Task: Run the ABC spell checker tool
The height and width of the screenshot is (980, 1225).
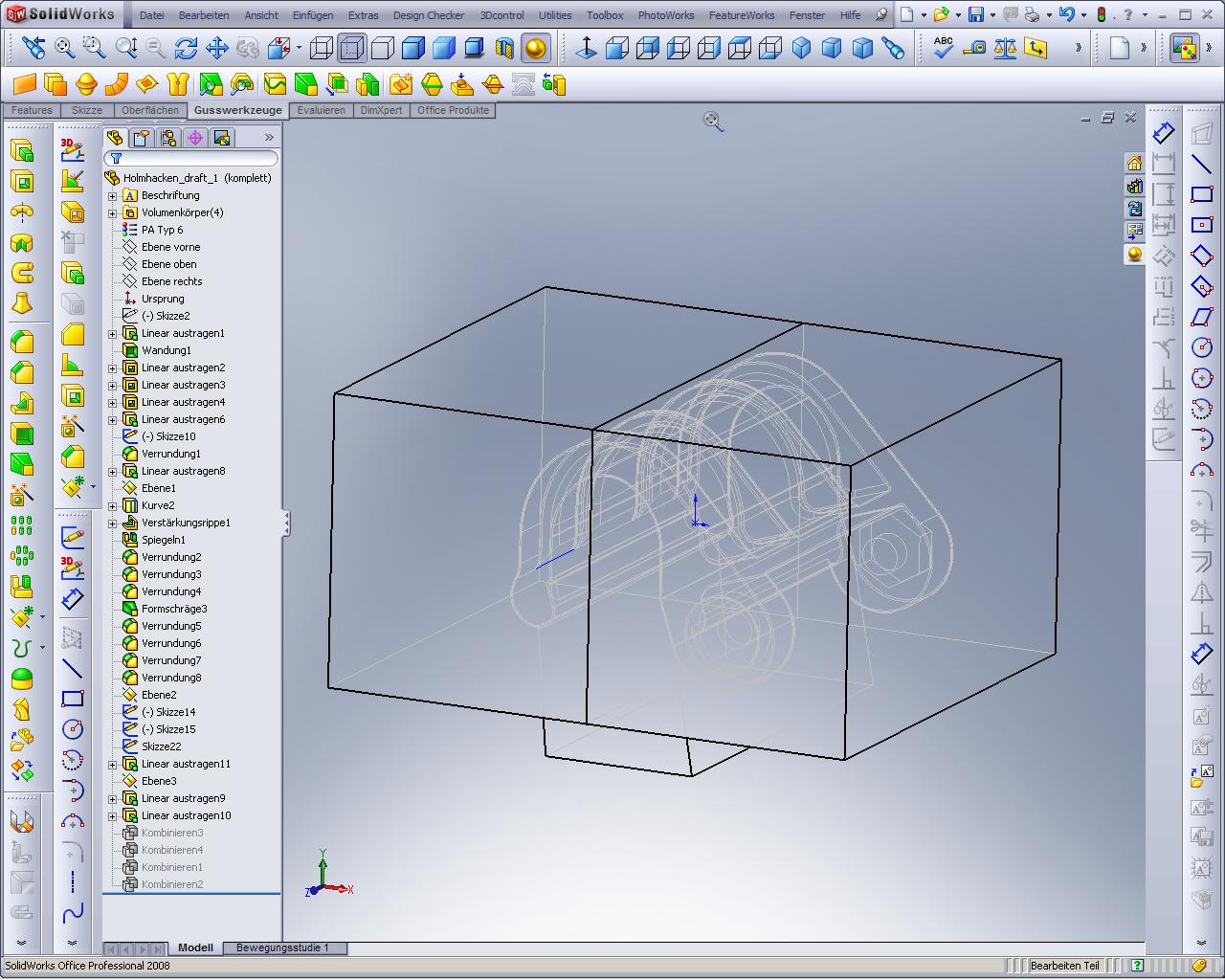Action: (x=944, y=48)
